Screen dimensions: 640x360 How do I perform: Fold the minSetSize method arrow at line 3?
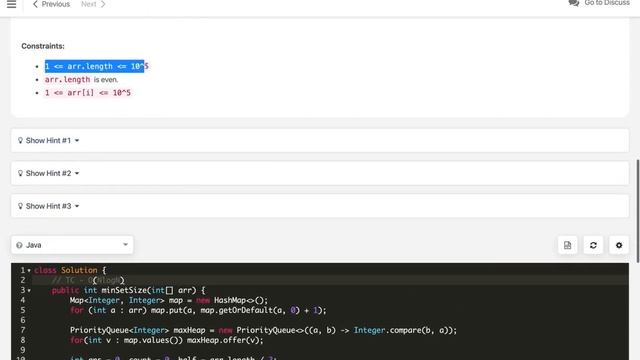pyautogui.click(x=29, y=290)
